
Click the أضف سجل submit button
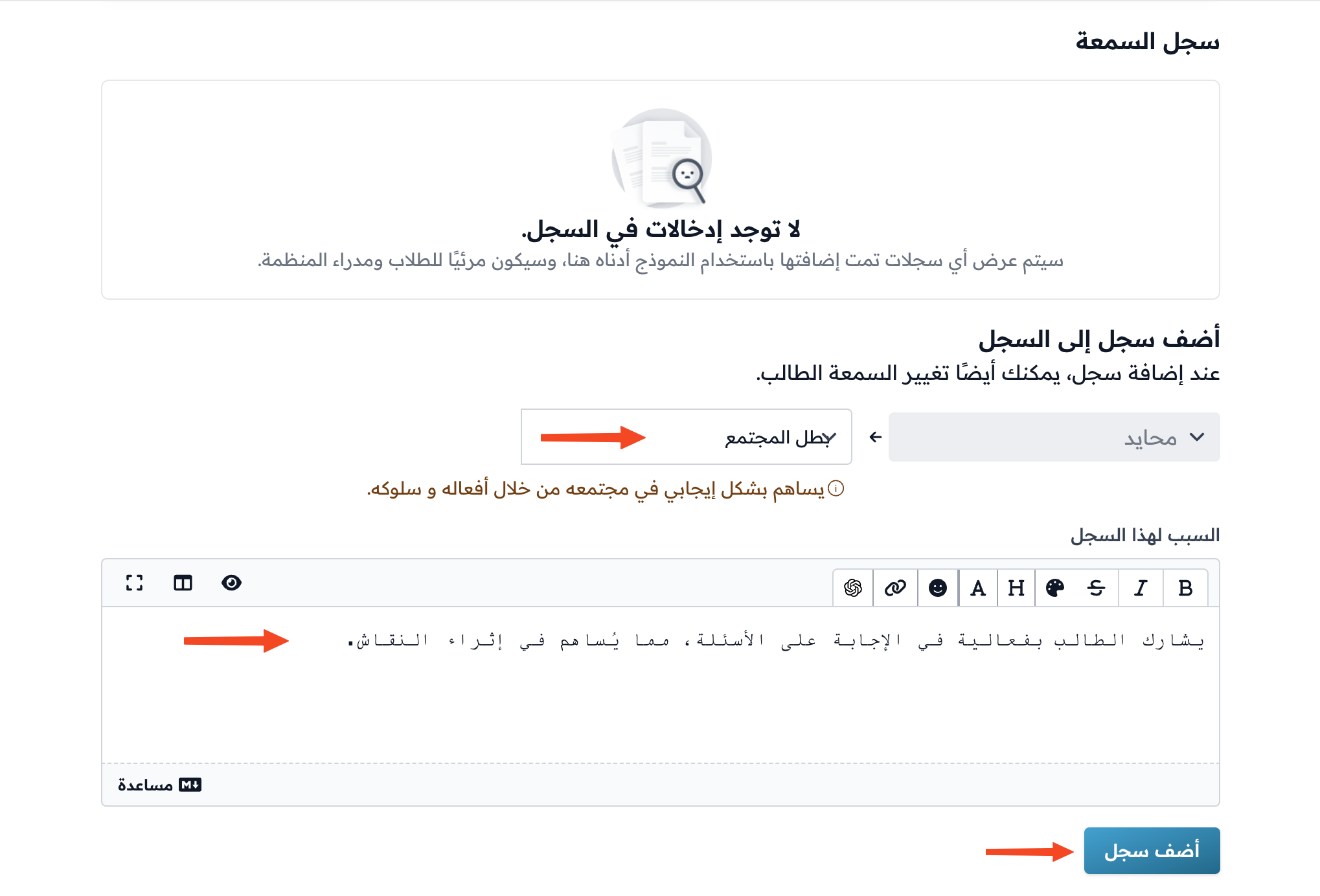point(1152,850)
